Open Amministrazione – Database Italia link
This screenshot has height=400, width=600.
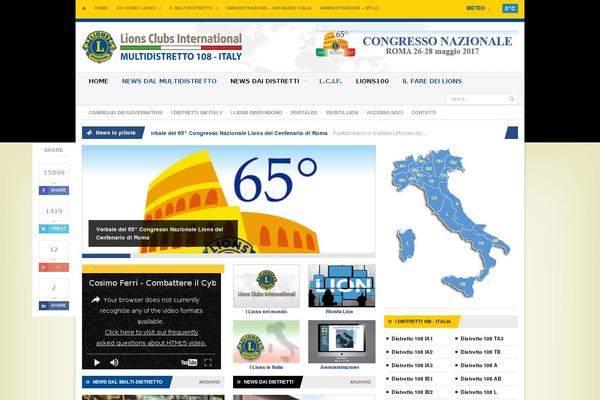coord(269,8)
